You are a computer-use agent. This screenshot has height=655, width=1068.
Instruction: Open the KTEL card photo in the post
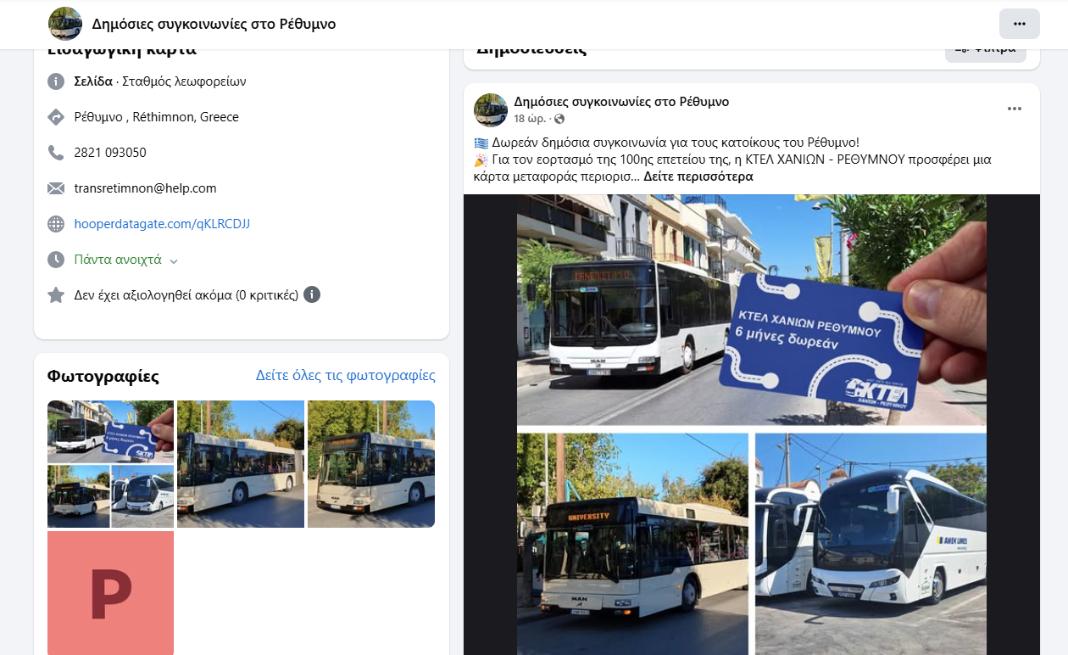pyautogui.click(x=751, y=310)
